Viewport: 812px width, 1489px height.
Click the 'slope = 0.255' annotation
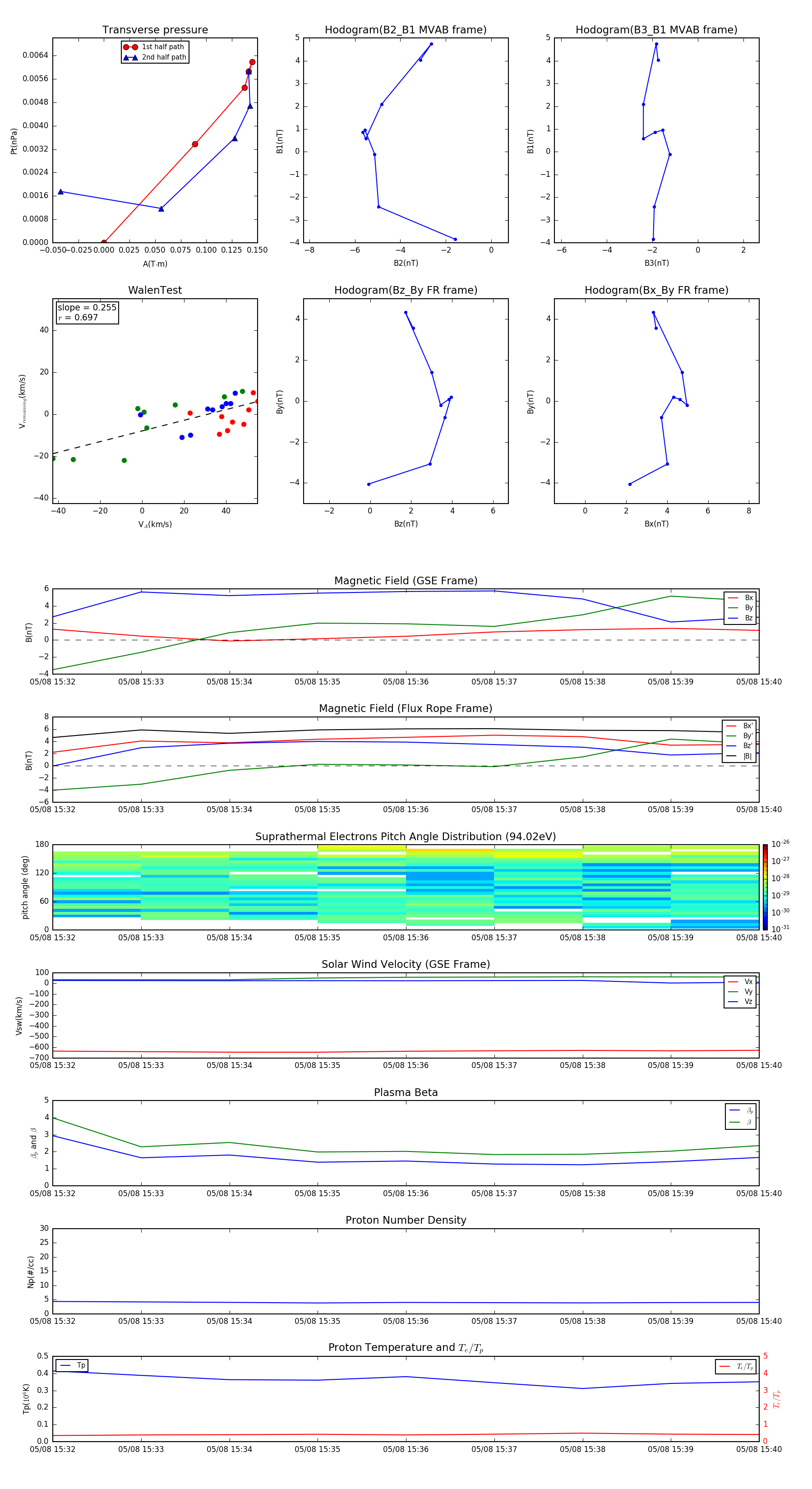point(87,308)
